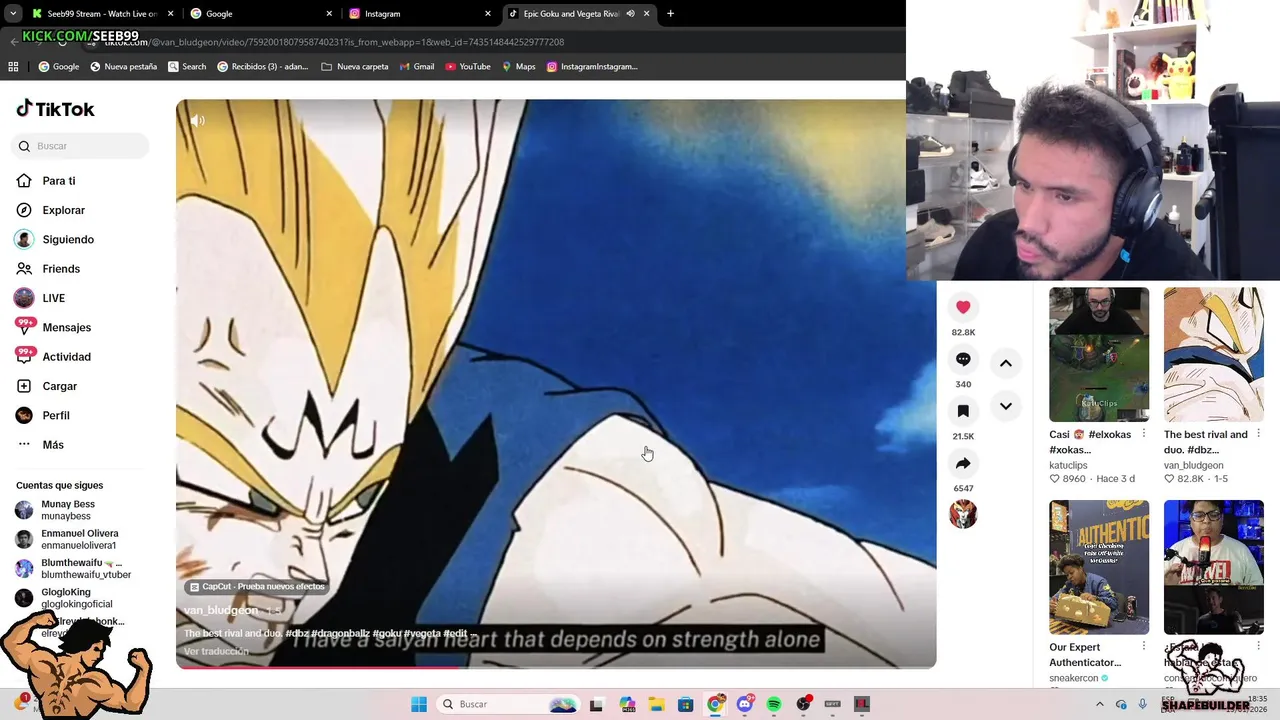Open a new browser tab
The image size is (1280, 720).
(670, 14)
